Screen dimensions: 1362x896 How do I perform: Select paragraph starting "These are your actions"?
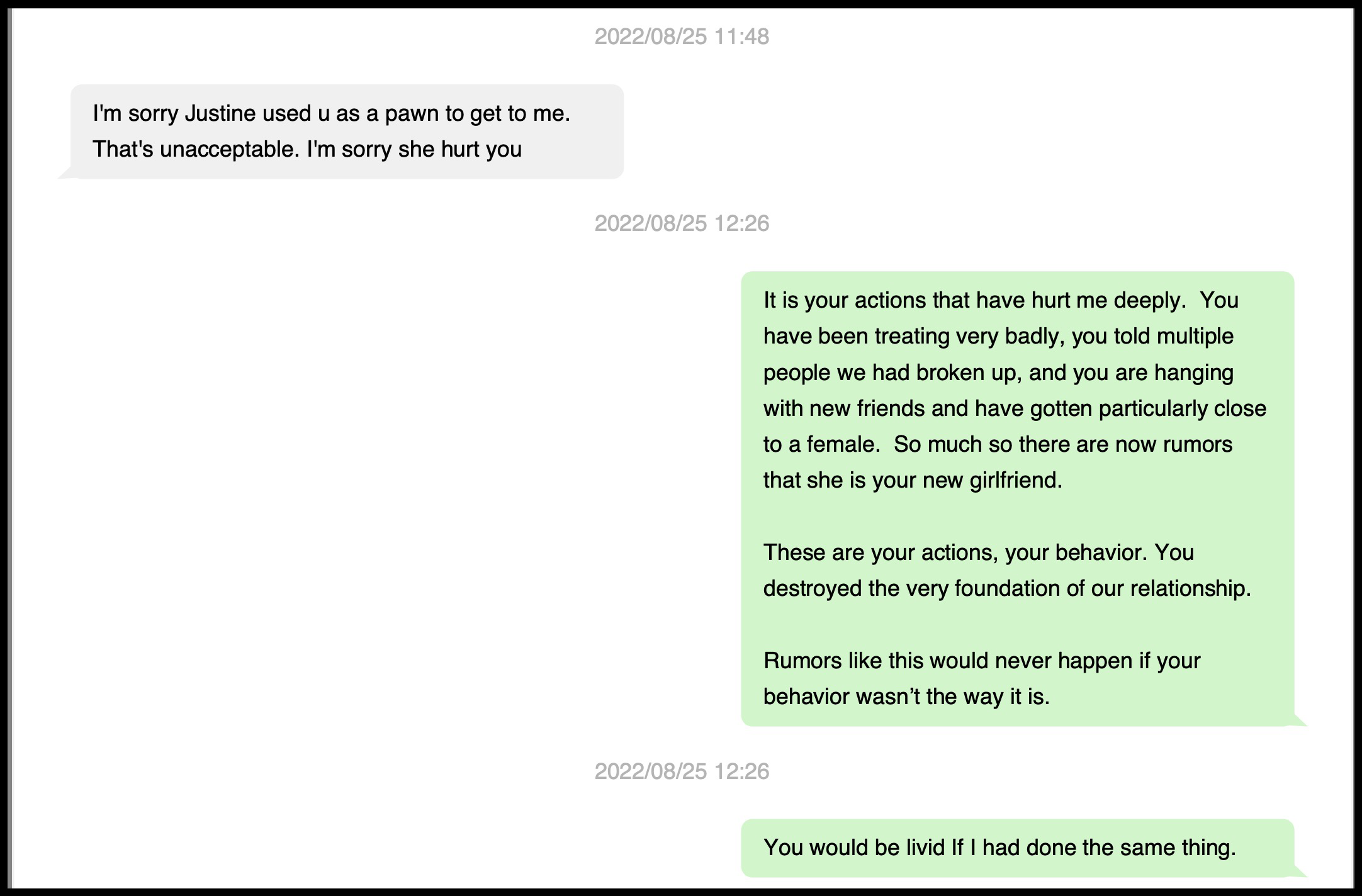(1007, 571)
